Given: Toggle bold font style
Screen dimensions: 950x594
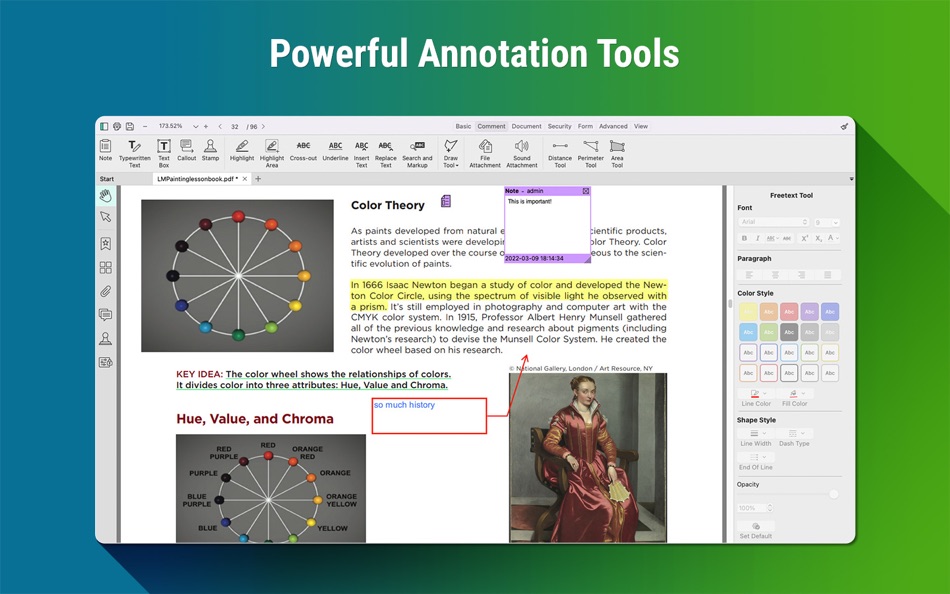Looking at the screenshot, I should (x=745, y=238).
